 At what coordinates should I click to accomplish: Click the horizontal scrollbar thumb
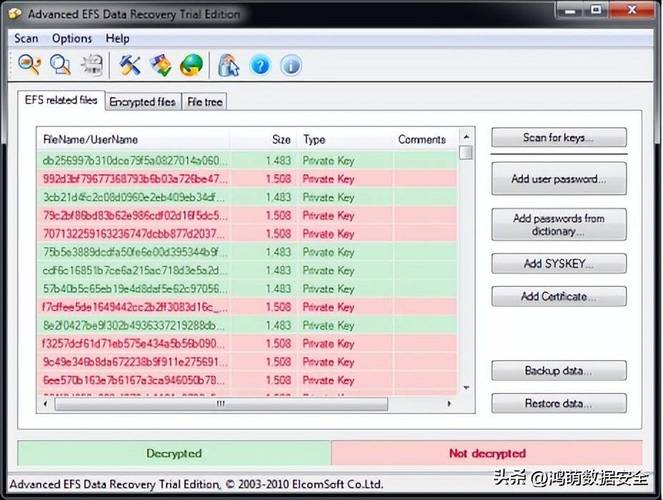[x=221, y=404]
